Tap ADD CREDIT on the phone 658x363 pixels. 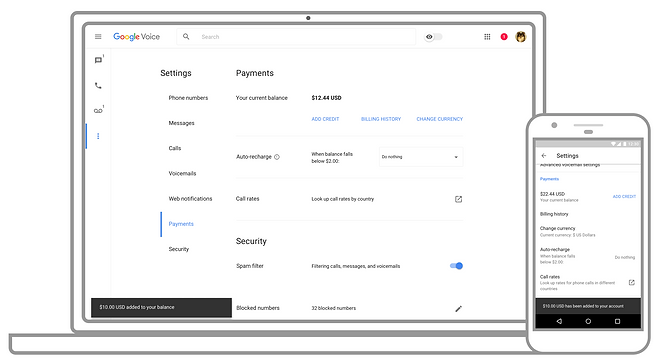tap(624, 196)
